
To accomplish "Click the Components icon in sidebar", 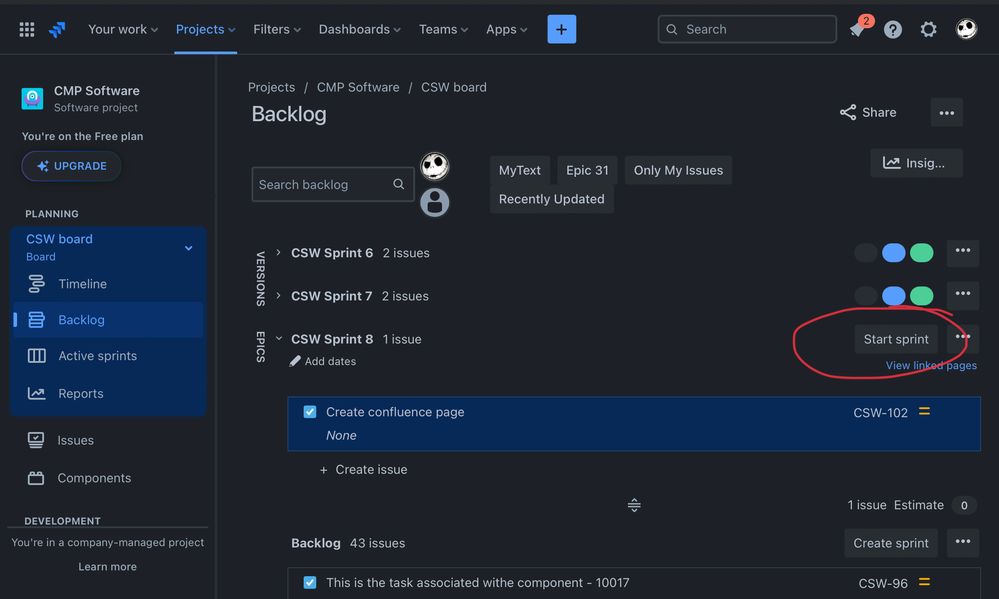I will 36,478.
